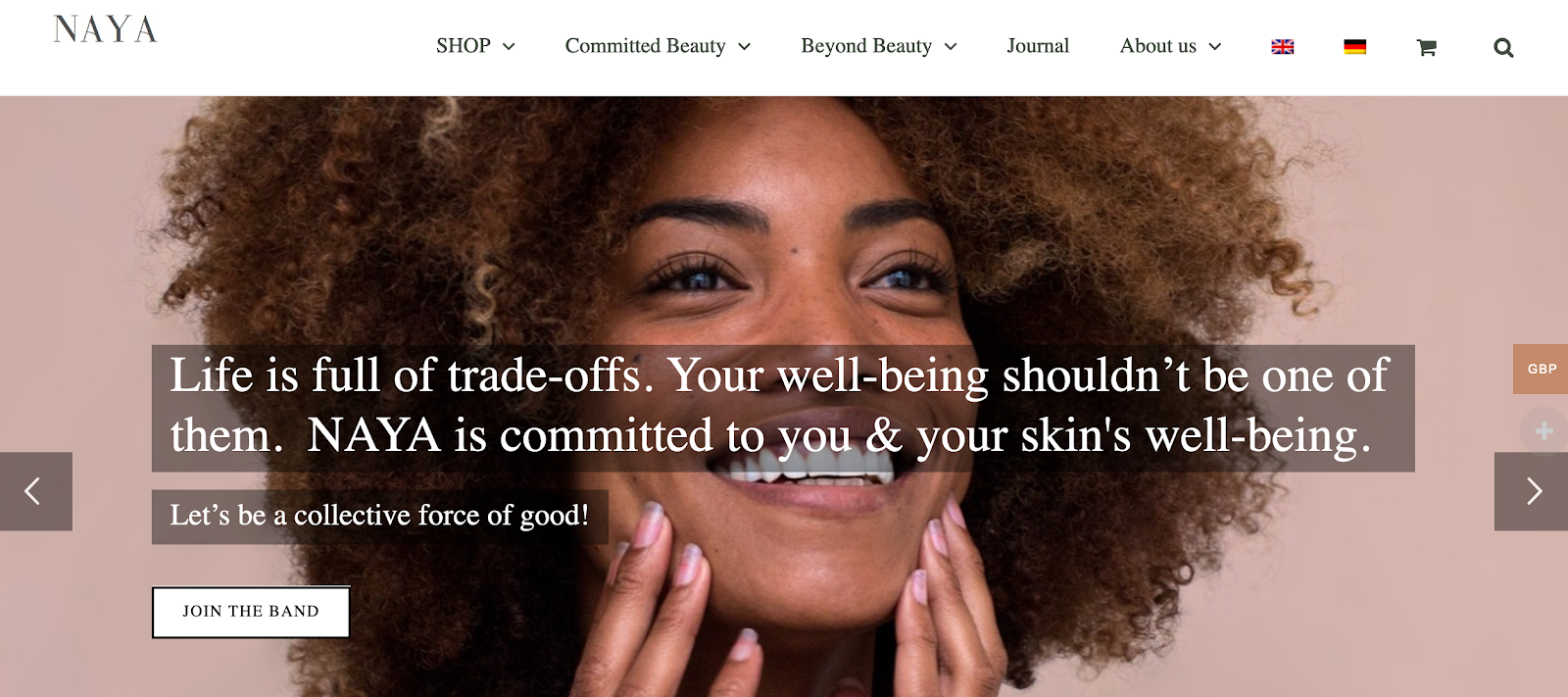
Task: Click the collective force of good caption
Action: point(379,516)
